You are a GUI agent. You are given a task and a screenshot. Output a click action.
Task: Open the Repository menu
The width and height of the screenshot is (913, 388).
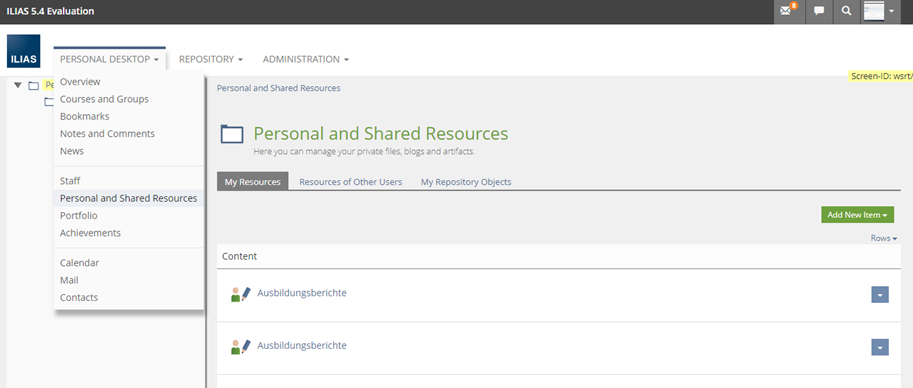point(211,59)
